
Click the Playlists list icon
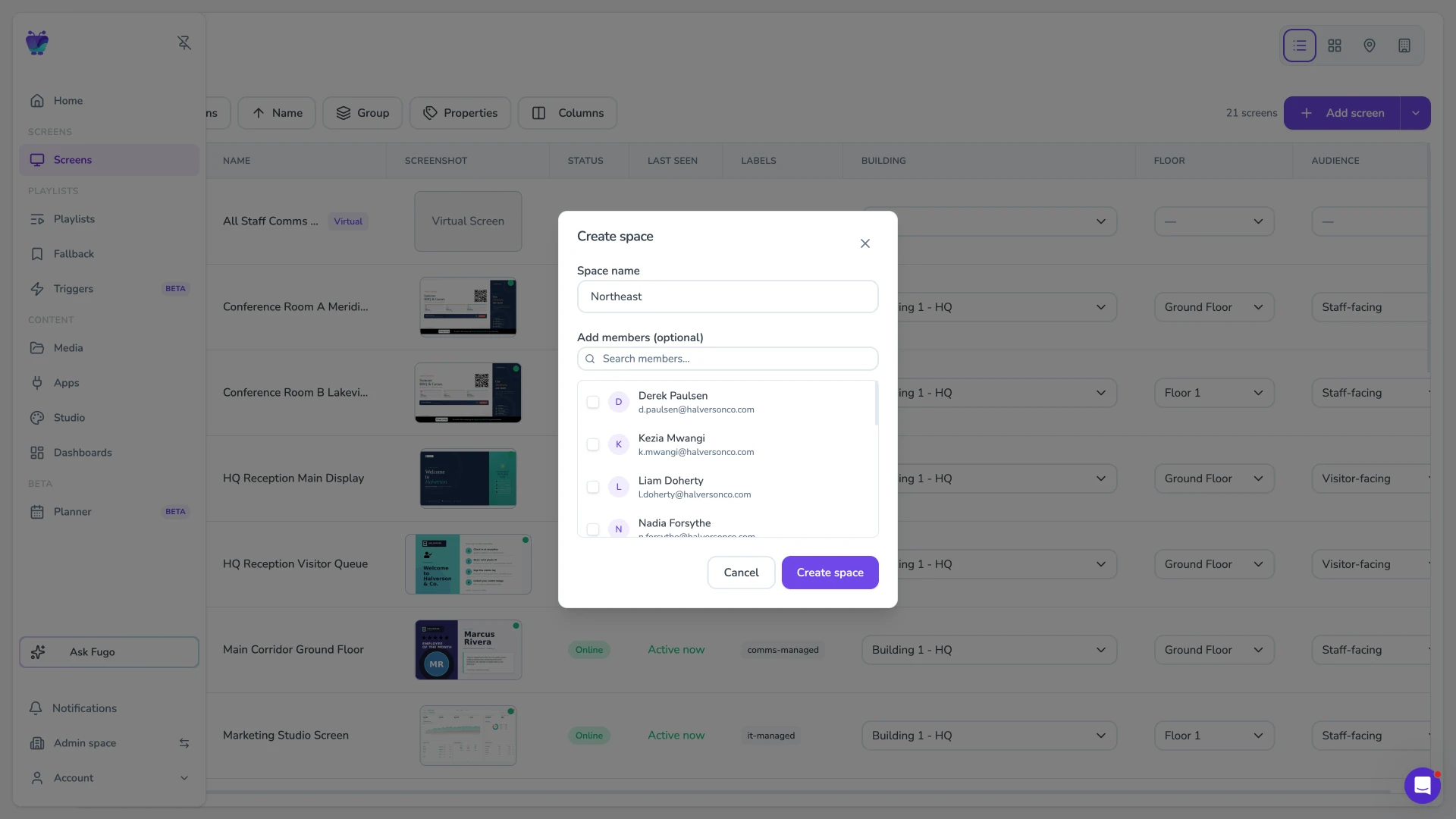click(x=37, y=219)
